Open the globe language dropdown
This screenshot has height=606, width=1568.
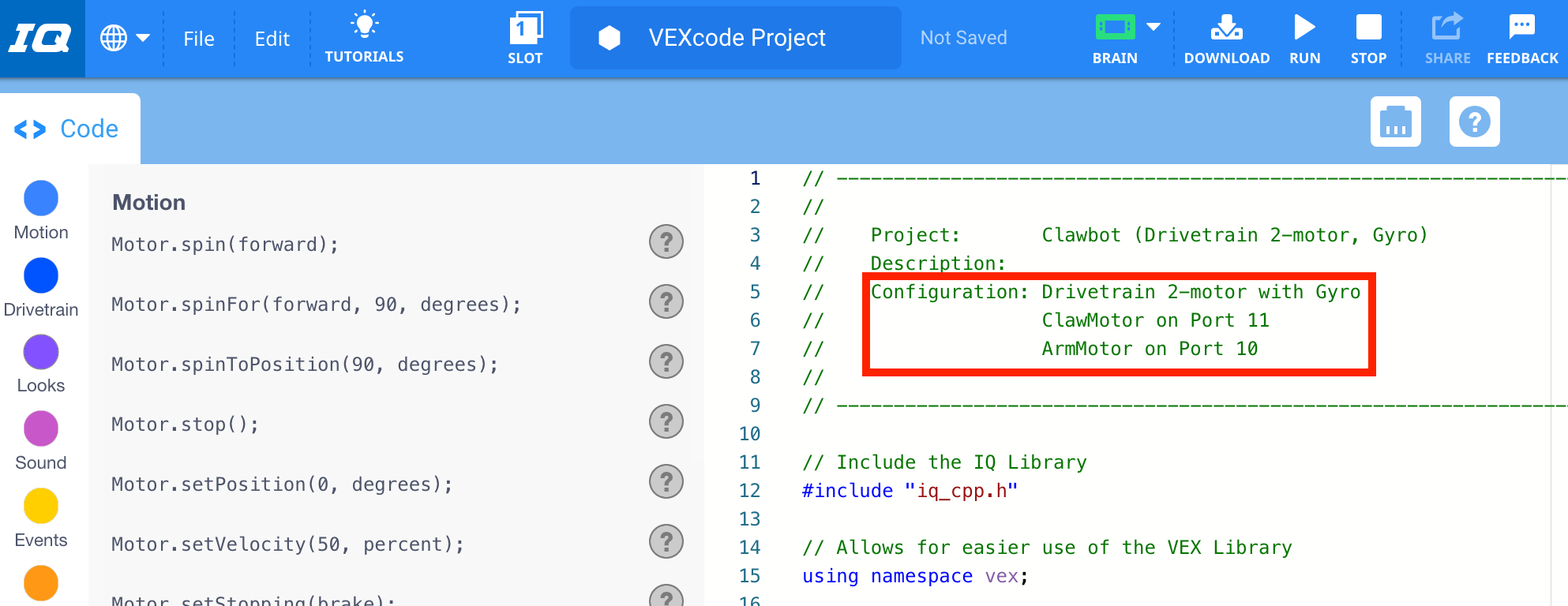(x=124, y=38)
